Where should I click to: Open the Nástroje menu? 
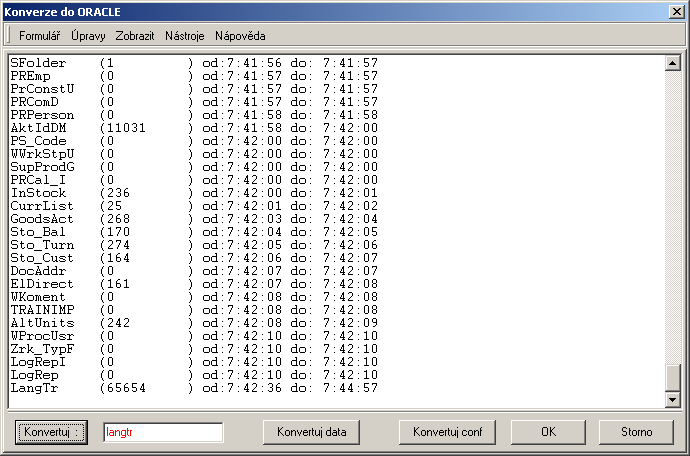184,36
